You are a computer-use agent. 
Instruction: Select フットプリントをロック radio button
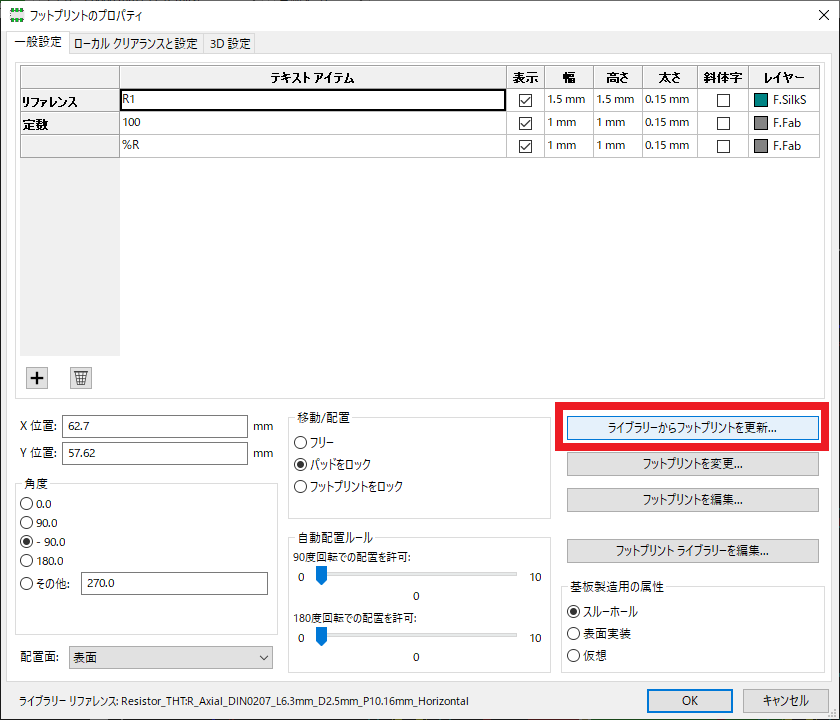[301, 487]
